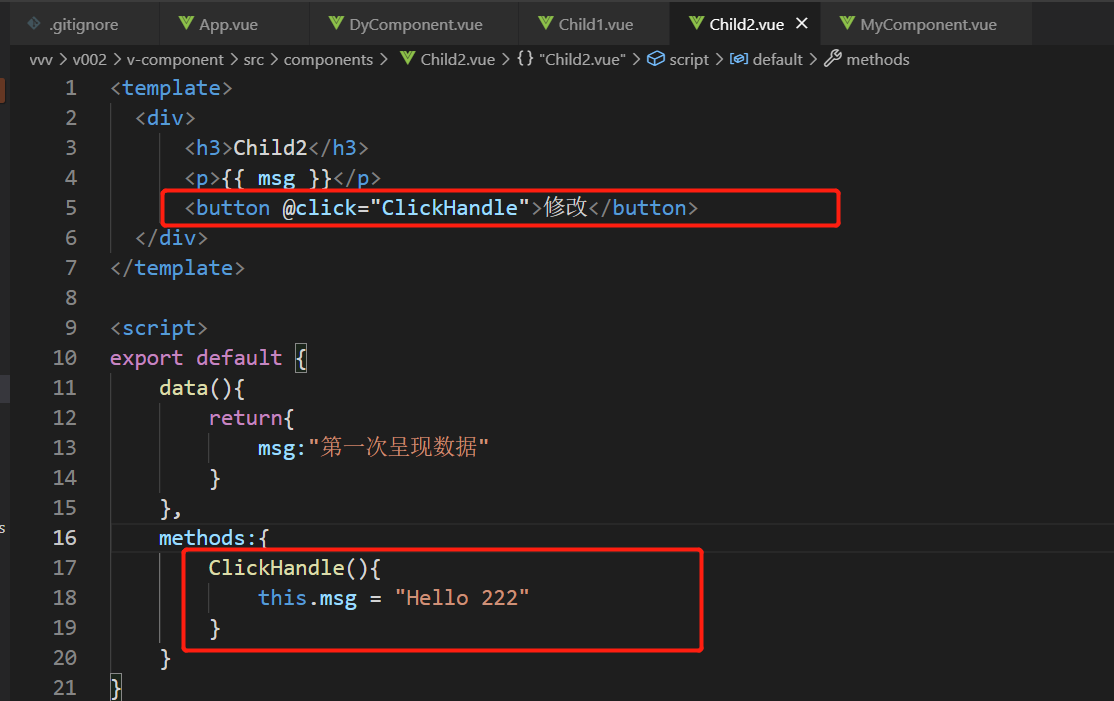Viewport: 1114px width, 701px height.
Task: Click the data() function declaration
Action: (202, 388)
